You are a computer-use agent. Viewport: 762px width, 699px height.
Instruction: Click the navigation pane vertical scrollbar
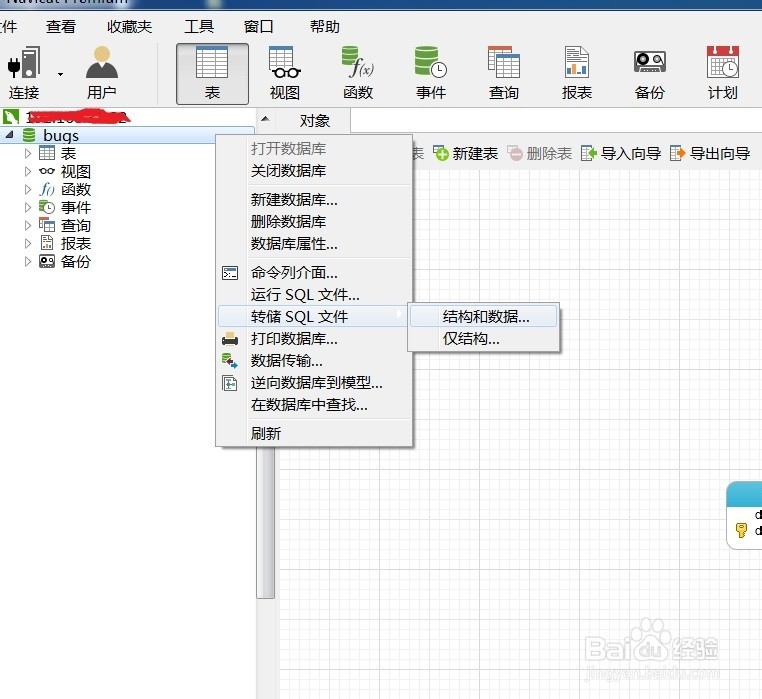coord(265,523)
